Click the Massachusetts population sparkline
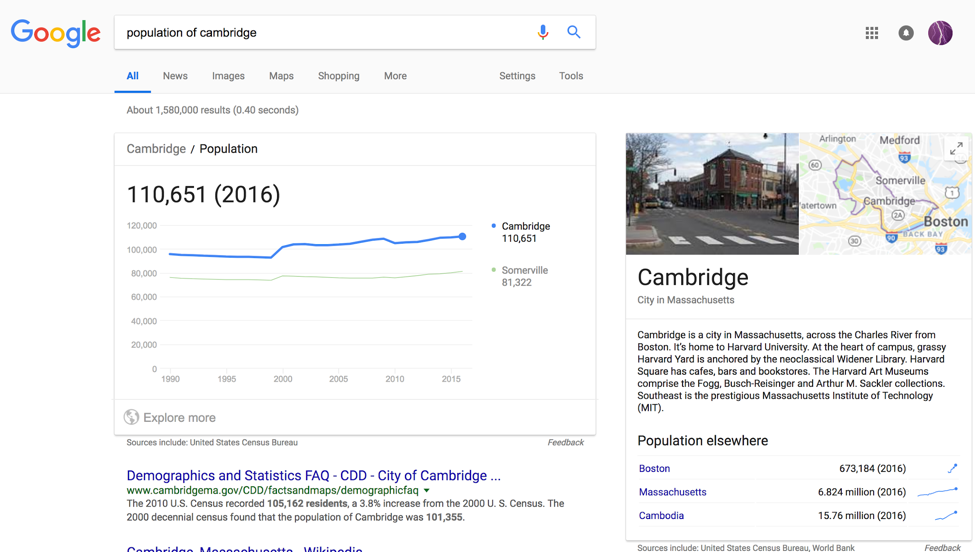Viewport: 975px width, 552px height. coord(938,492)
